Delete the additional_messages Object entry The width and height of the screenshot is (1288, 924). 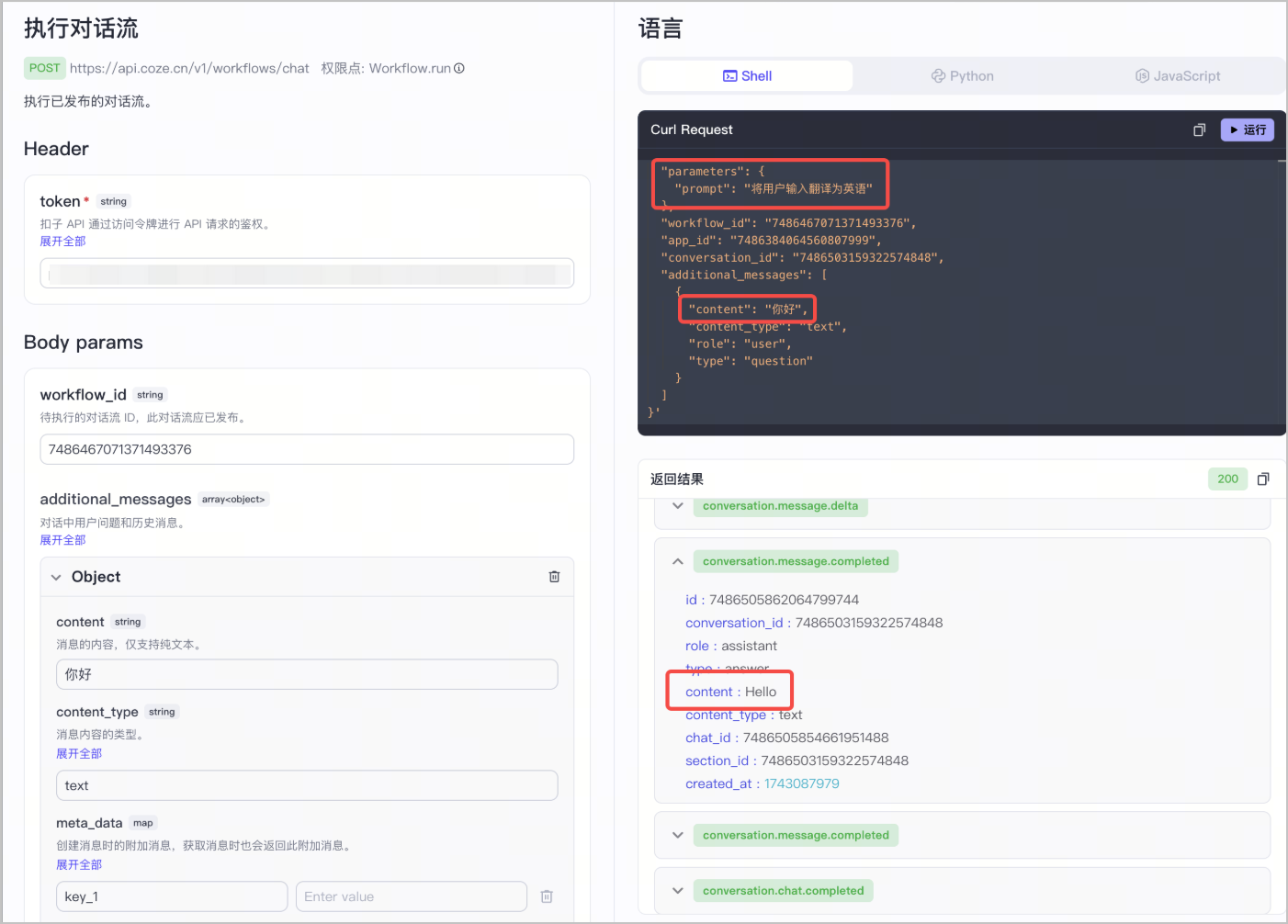(554, 577)
